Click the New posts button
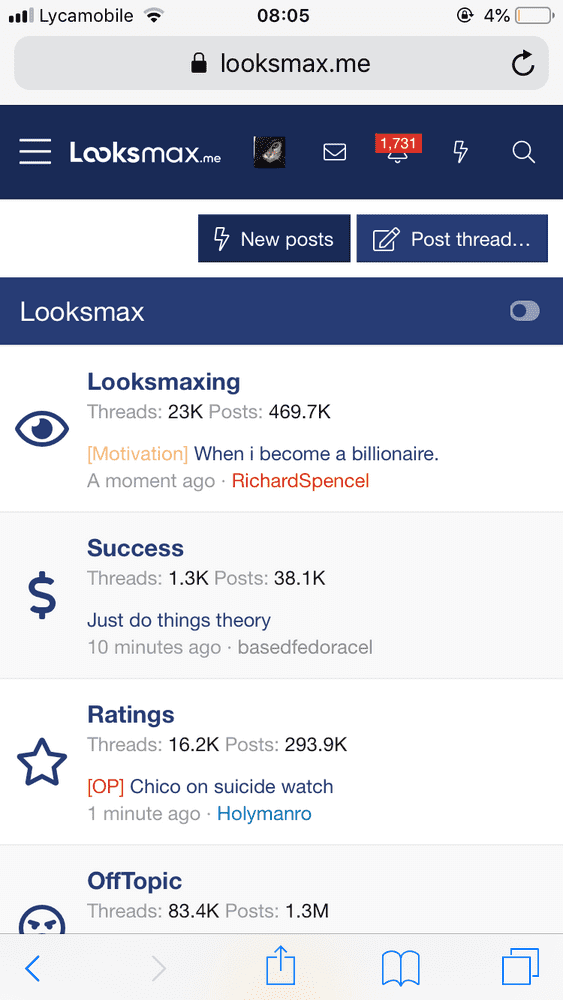This screenshot has height=1000, width=563. point(274,239)
